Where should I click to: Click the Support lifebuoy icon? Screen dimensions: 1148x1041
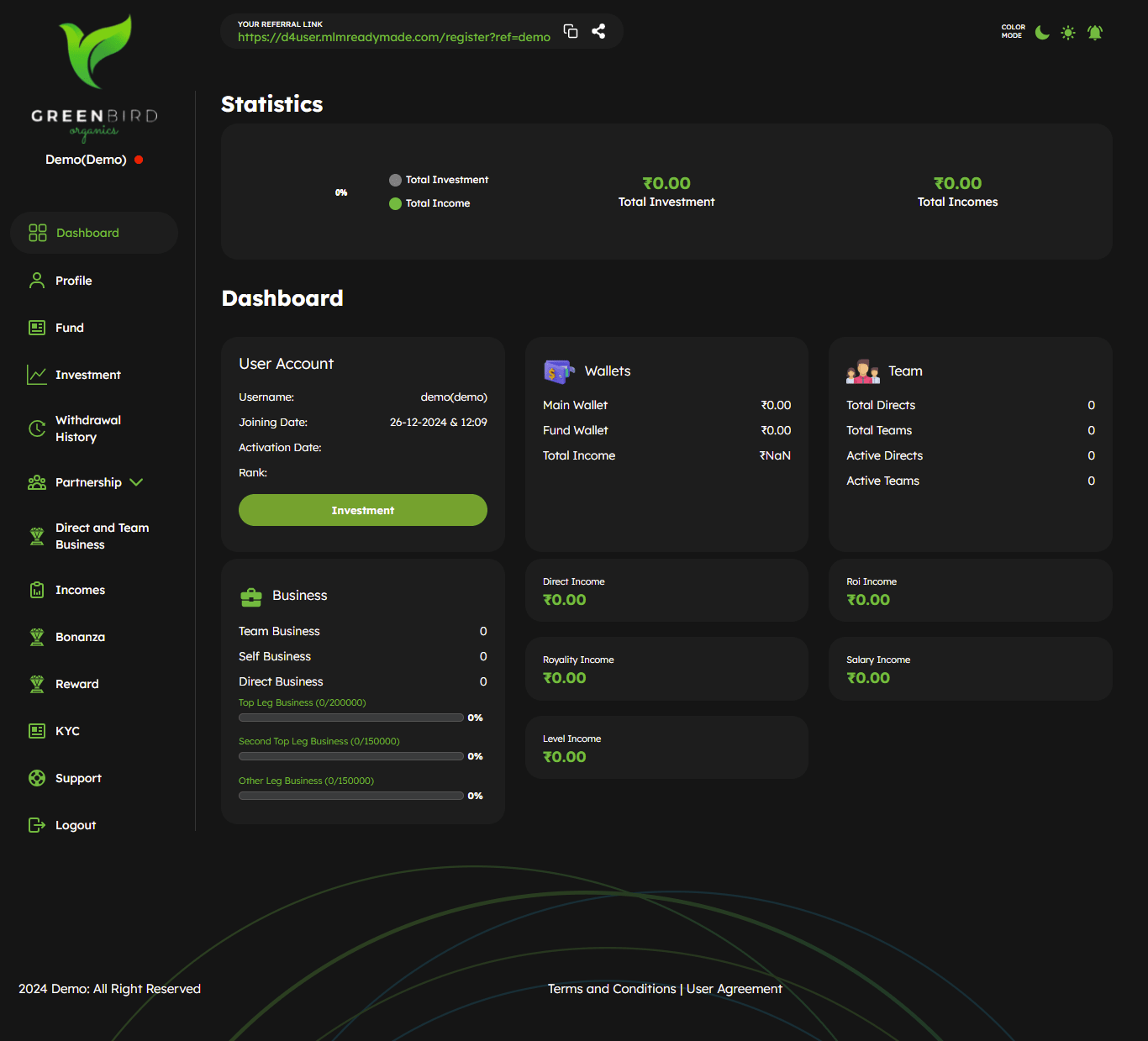pyautogui.click(x=37, y=778)
